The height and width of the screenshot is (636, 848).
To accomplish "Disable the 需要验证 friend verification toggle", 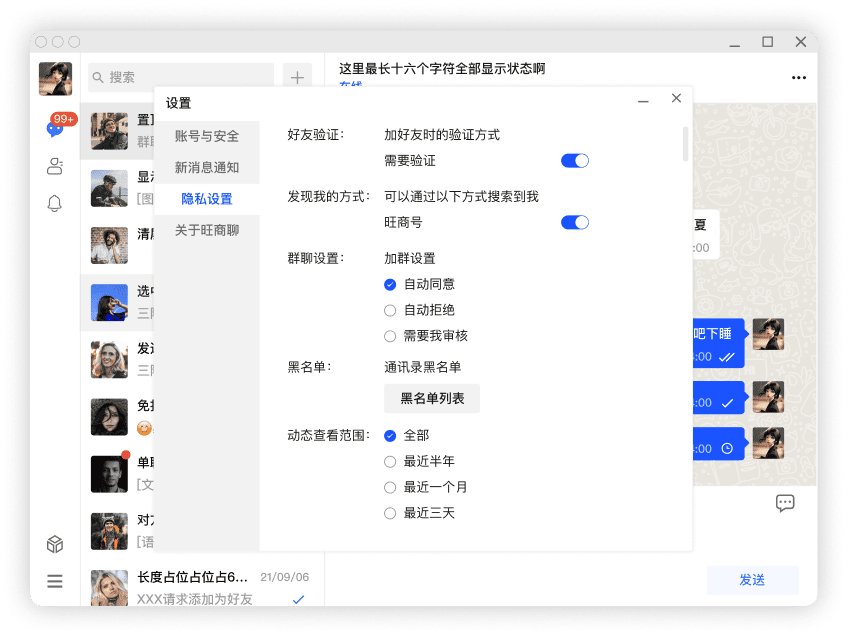I will click(575, 159).
